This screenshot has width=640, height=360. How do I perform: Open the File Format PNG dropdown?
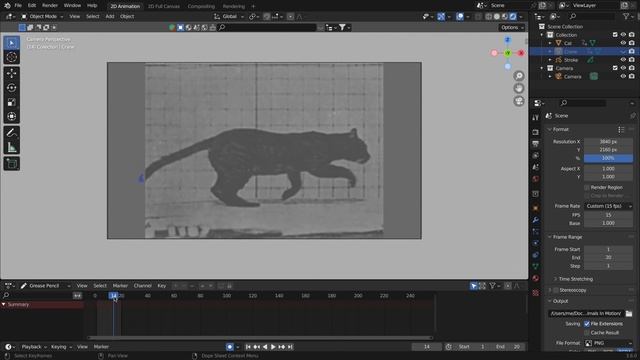pyautogui.click(x=608, y=343)
